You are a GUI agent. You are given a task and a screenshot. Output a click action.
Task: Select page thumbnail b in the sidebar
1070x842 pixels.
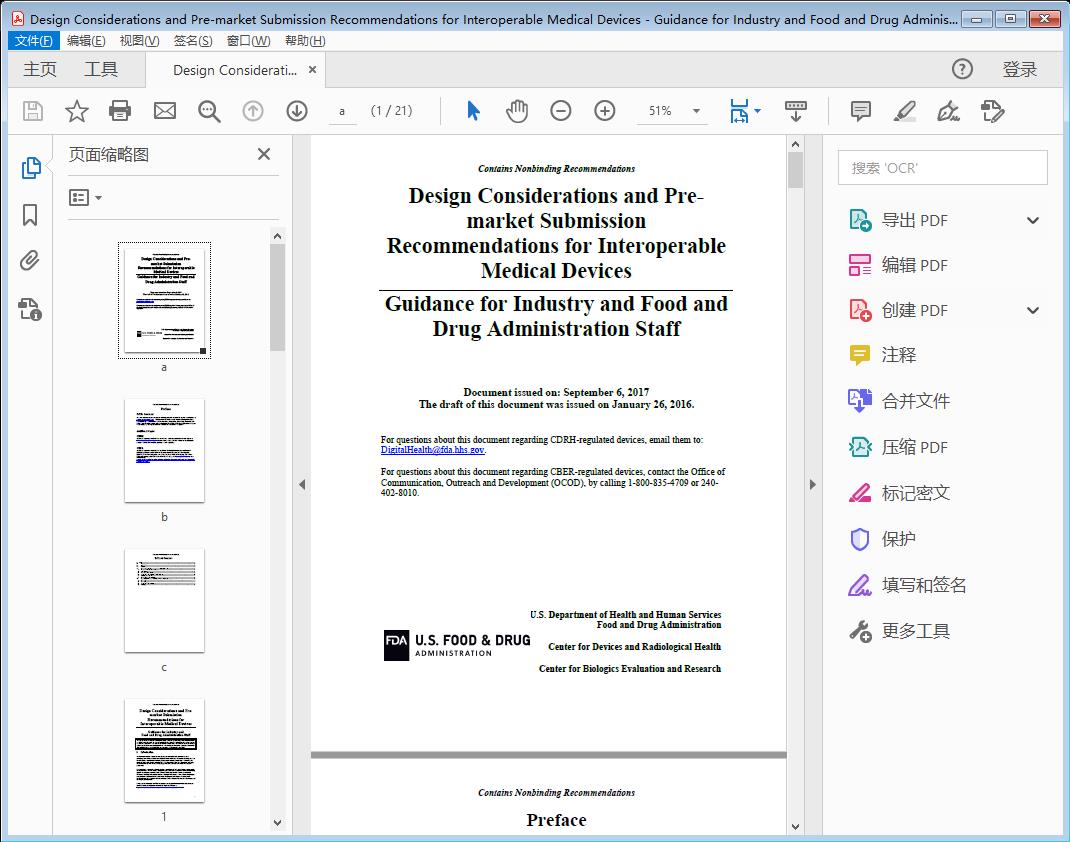coord(164,451)
